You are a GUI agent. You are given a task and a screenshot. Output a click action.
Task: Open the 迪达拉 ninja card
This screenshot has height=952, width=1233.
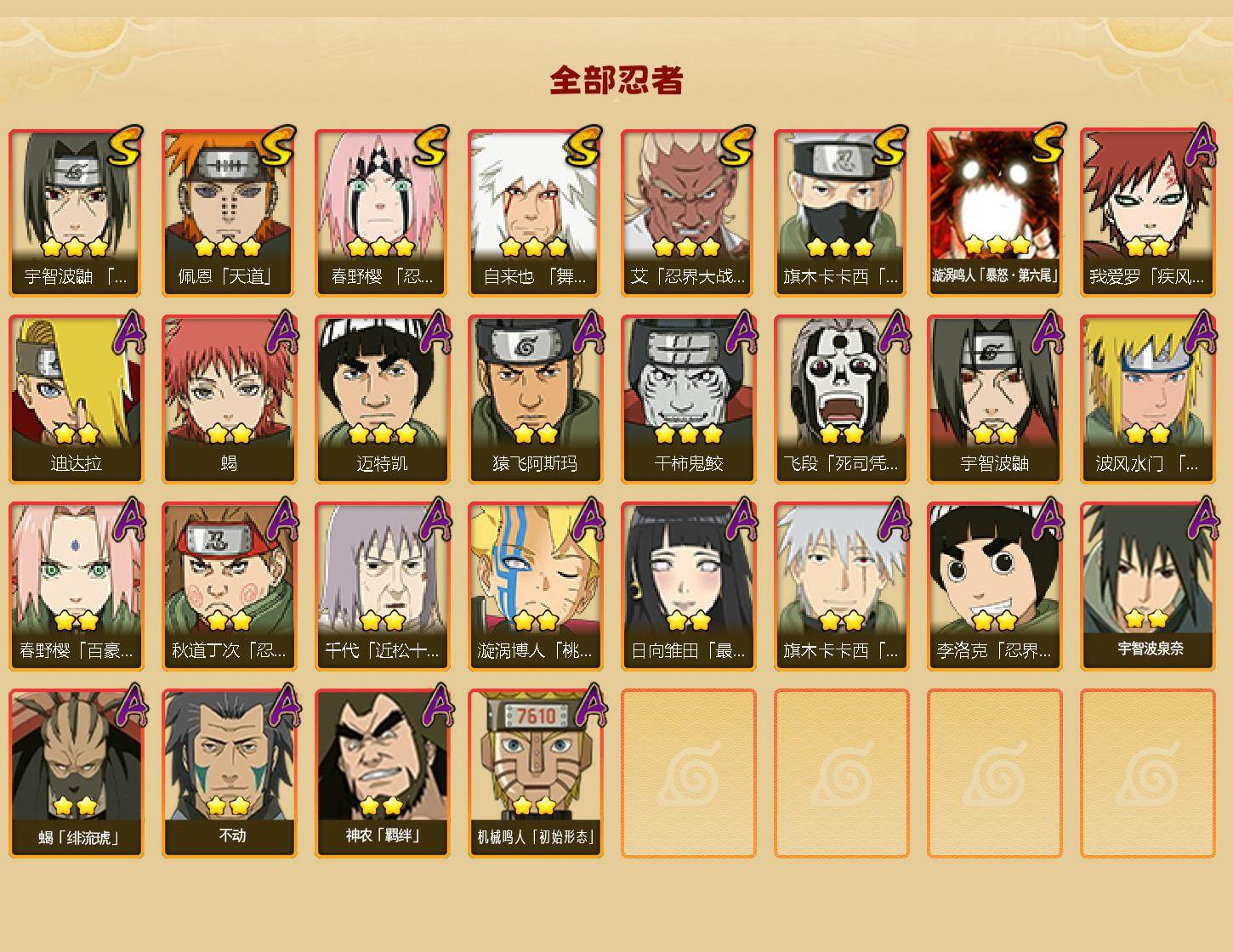(x=77, y=399)
